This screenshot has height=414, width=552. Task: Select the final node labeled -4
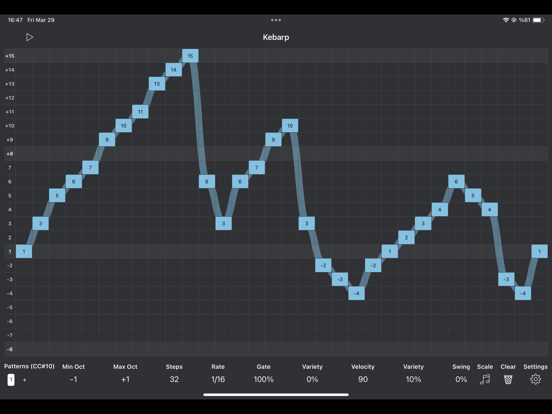point(523,293)
